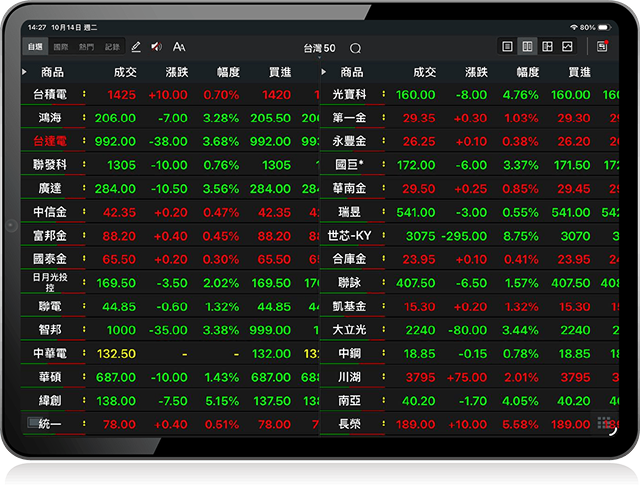
Task: Switch to the 自選 tab
Action: click(35, 47)
